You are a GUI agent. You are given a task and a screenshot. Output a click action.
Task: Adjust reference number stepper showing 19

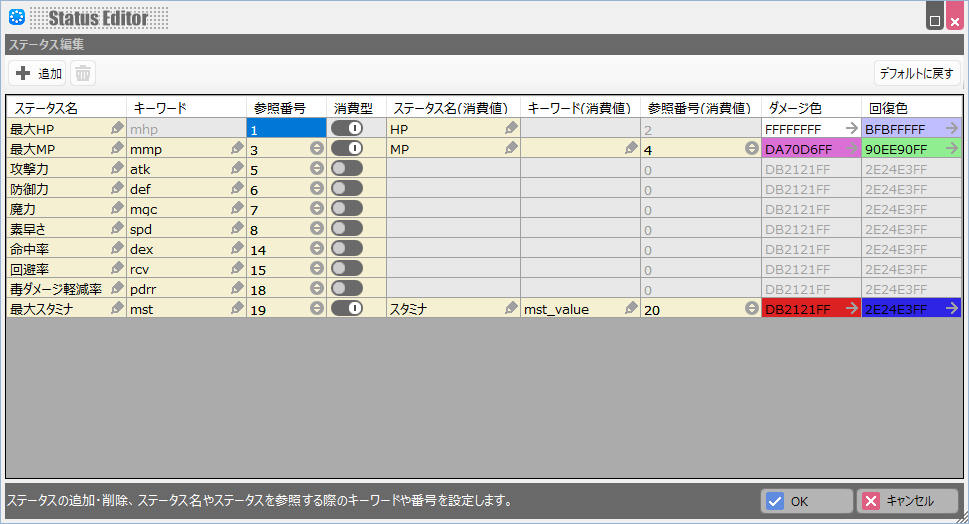coord(317,309)
